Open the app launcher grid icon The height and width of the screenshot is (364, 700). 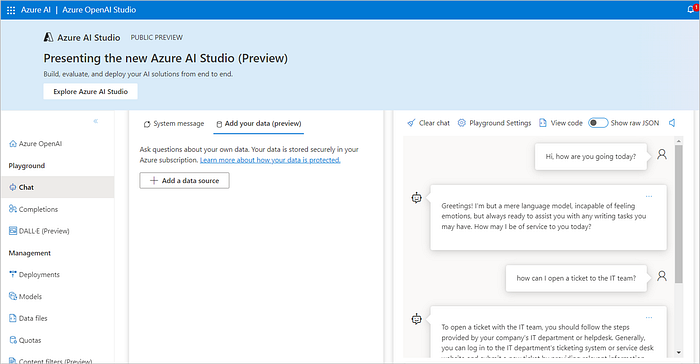pos(11,10)
